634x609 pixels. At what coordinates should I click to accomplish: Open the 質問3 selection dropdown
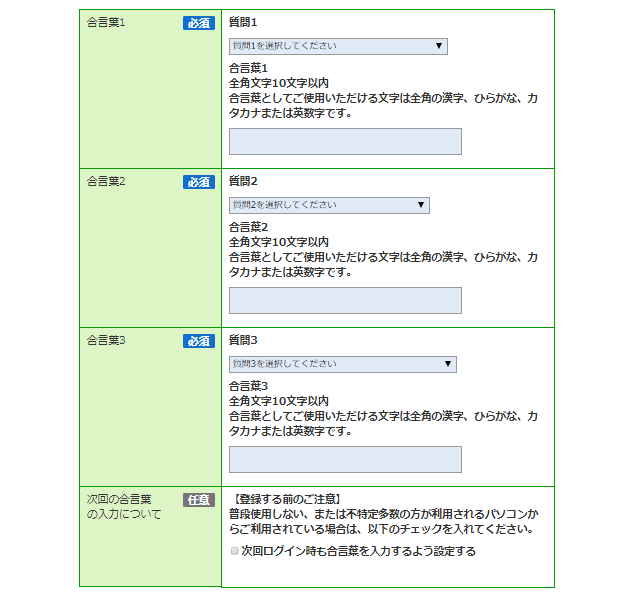click(x=342, y=364)
